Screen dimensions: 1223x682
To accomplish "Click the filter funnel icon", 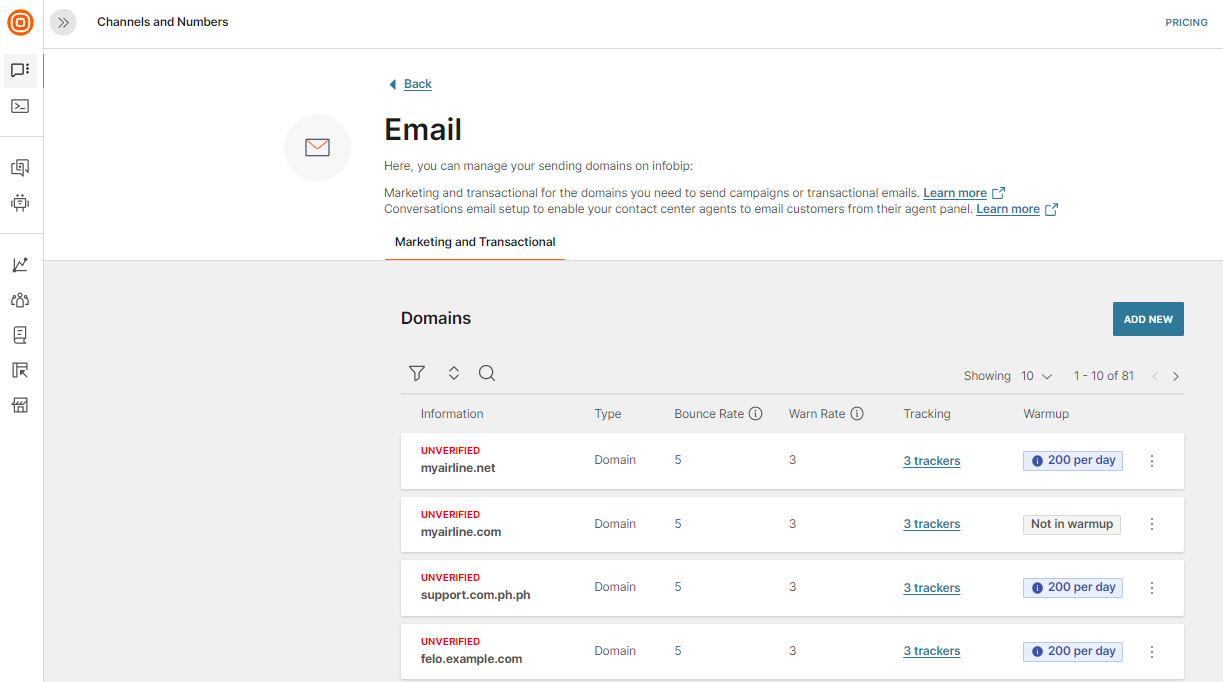I will [417, 373].
